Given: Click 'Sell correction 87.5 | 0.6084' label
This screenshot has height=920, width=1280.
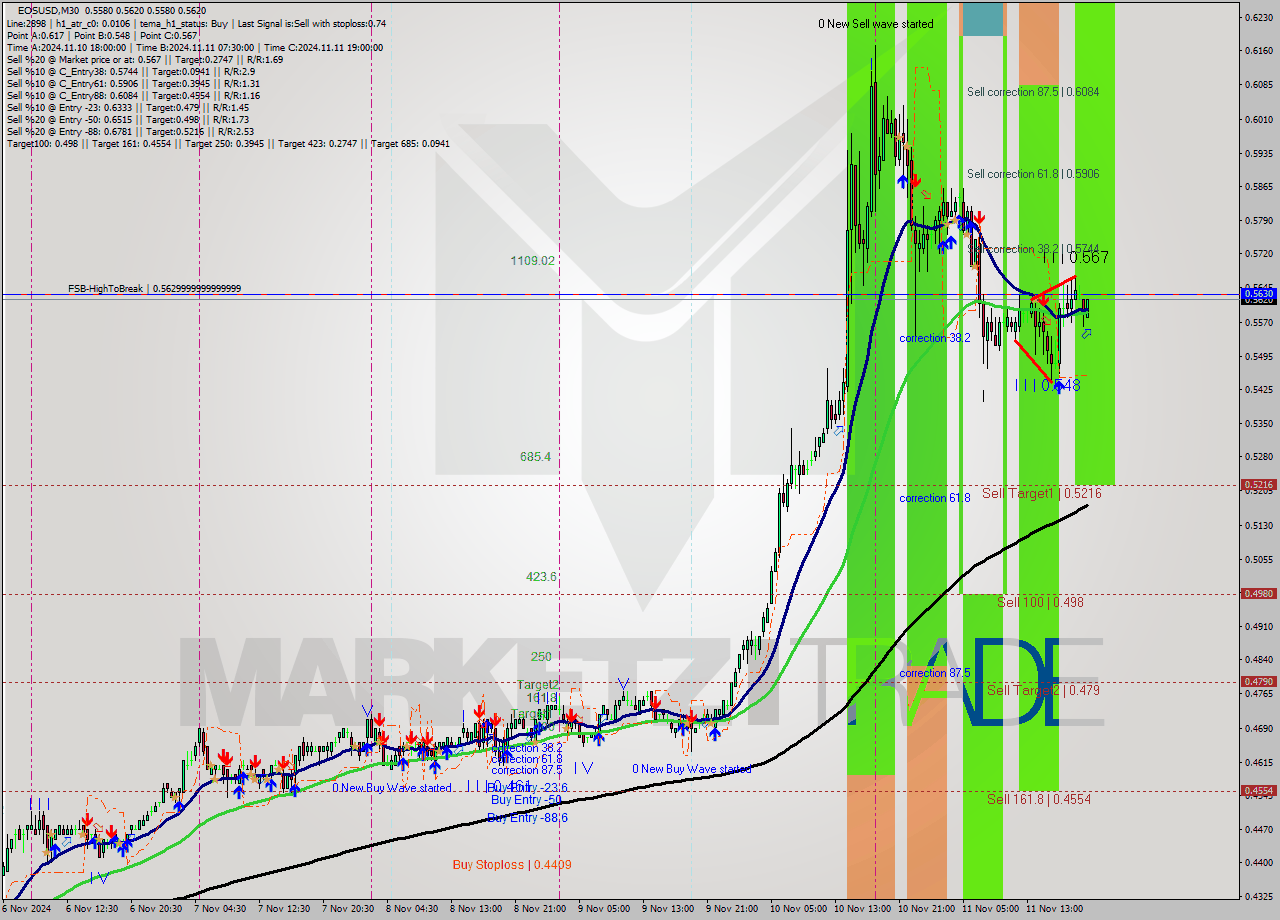Looking at the screenshot, I should point(1033,92).
